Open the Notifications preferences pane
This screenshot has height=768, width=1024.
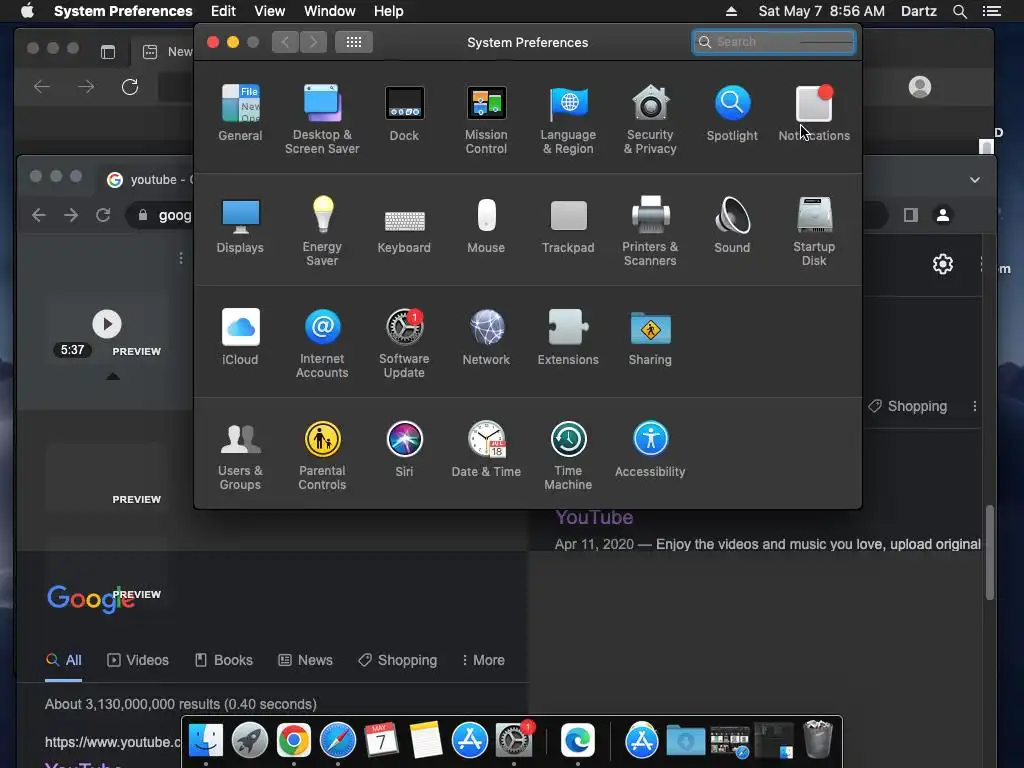click(814, 112)
